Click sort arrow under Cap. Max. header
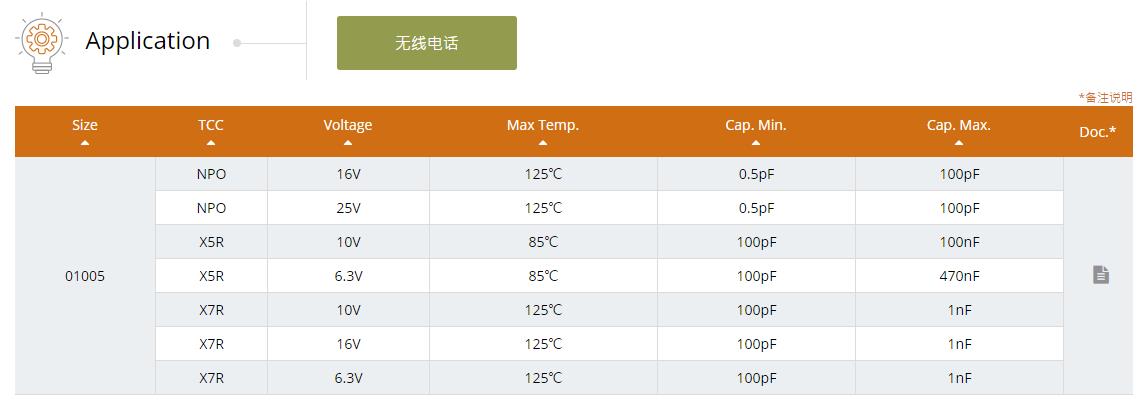 pyautogui.click(x=958, y=143)
